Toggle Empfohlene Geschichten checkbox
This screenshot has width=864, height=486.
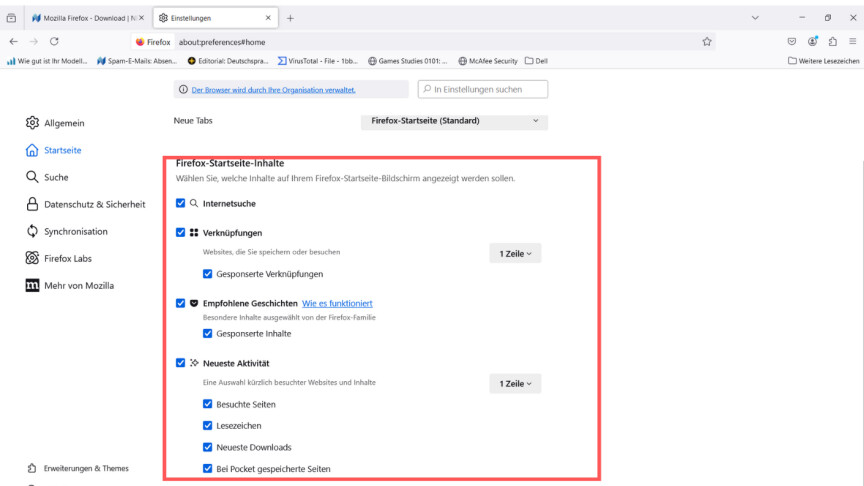180,303
